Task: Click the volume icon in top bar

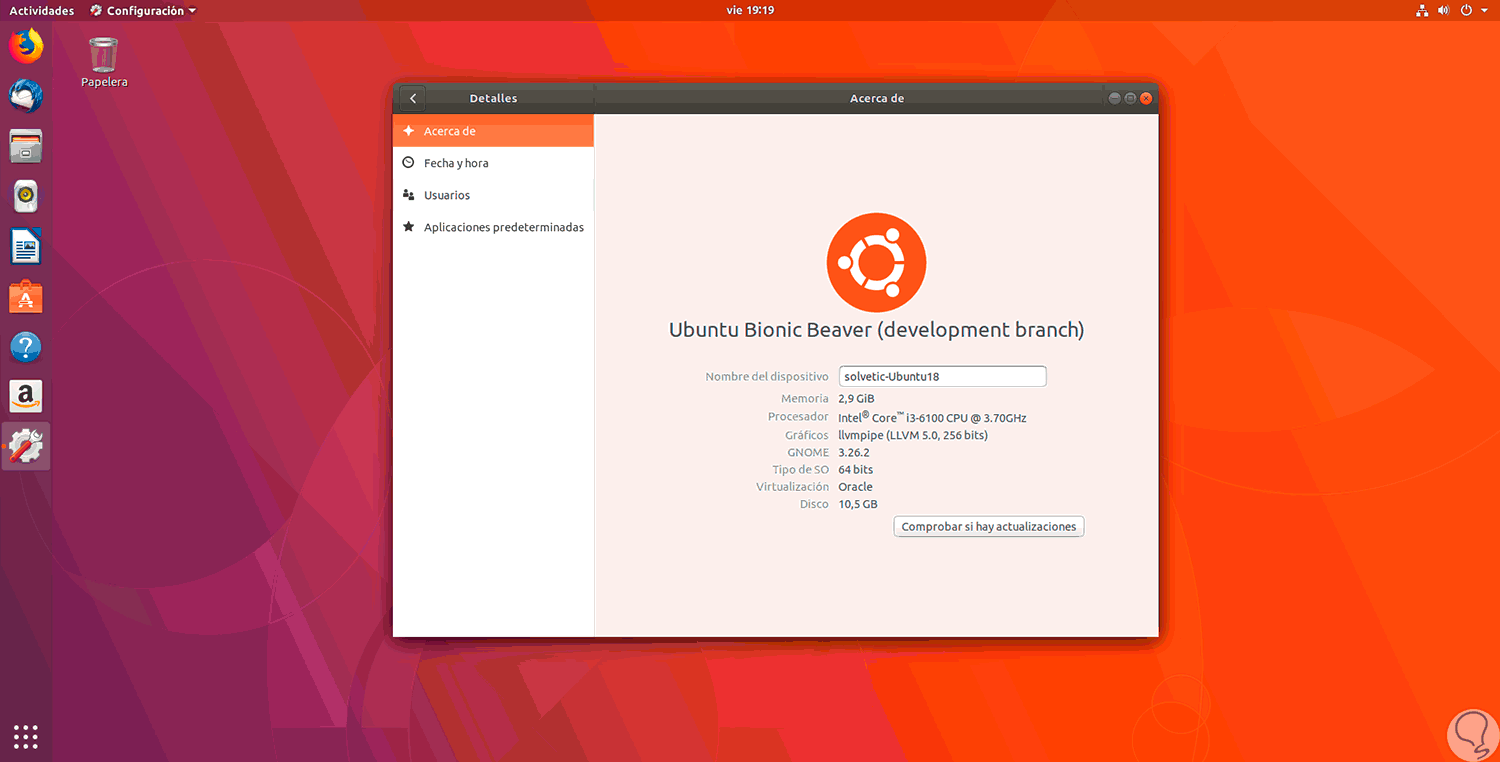Action: coord(1443,11)
